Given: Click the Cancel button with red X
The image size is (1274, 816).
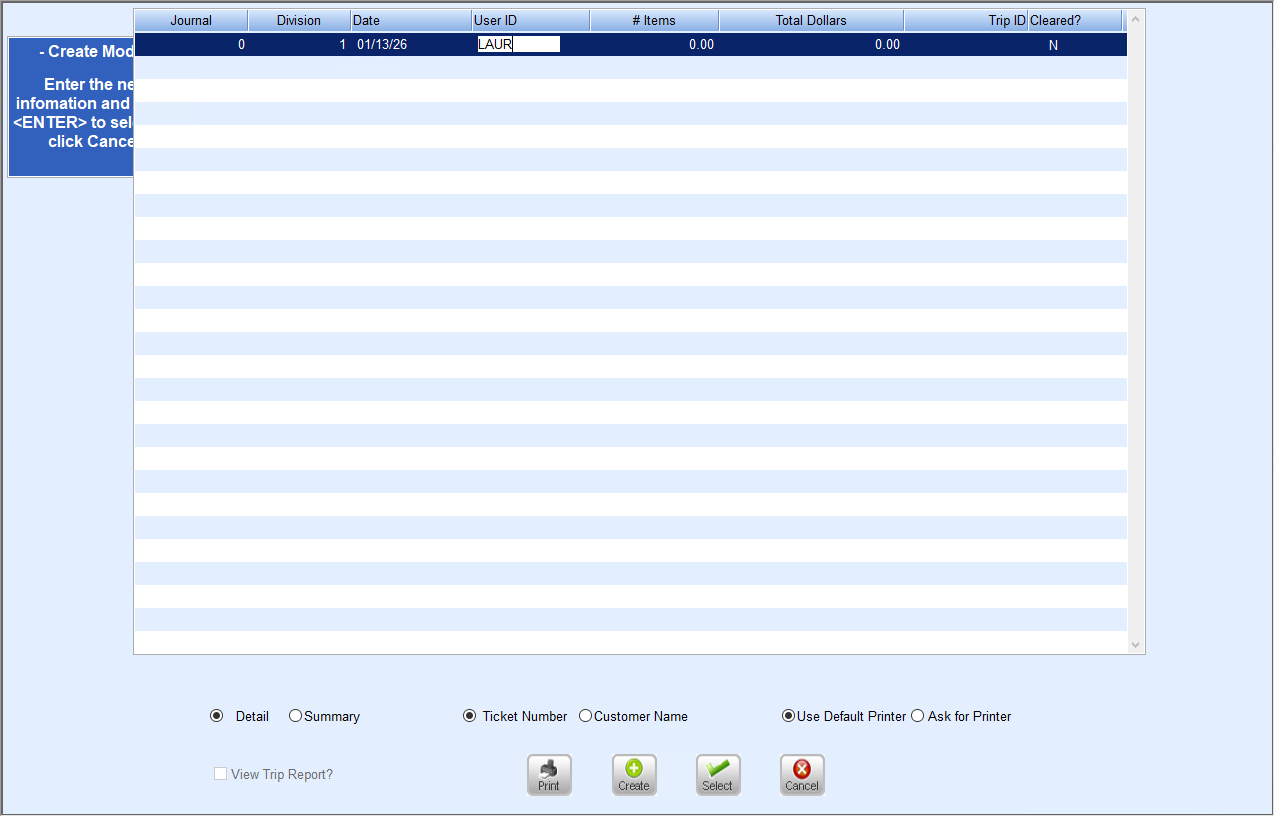Looking at the screenshot, I should [802, 775].
